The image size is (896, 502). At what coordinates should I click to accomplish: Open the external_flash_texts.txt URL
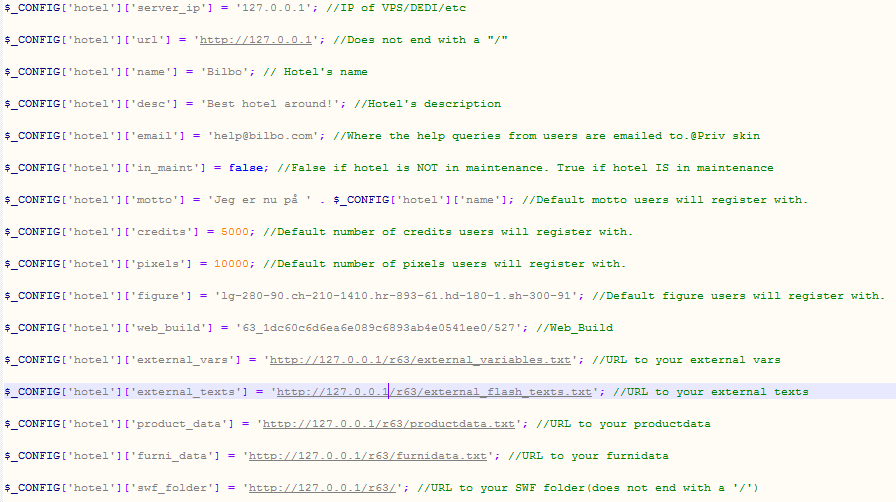[434, 392]
